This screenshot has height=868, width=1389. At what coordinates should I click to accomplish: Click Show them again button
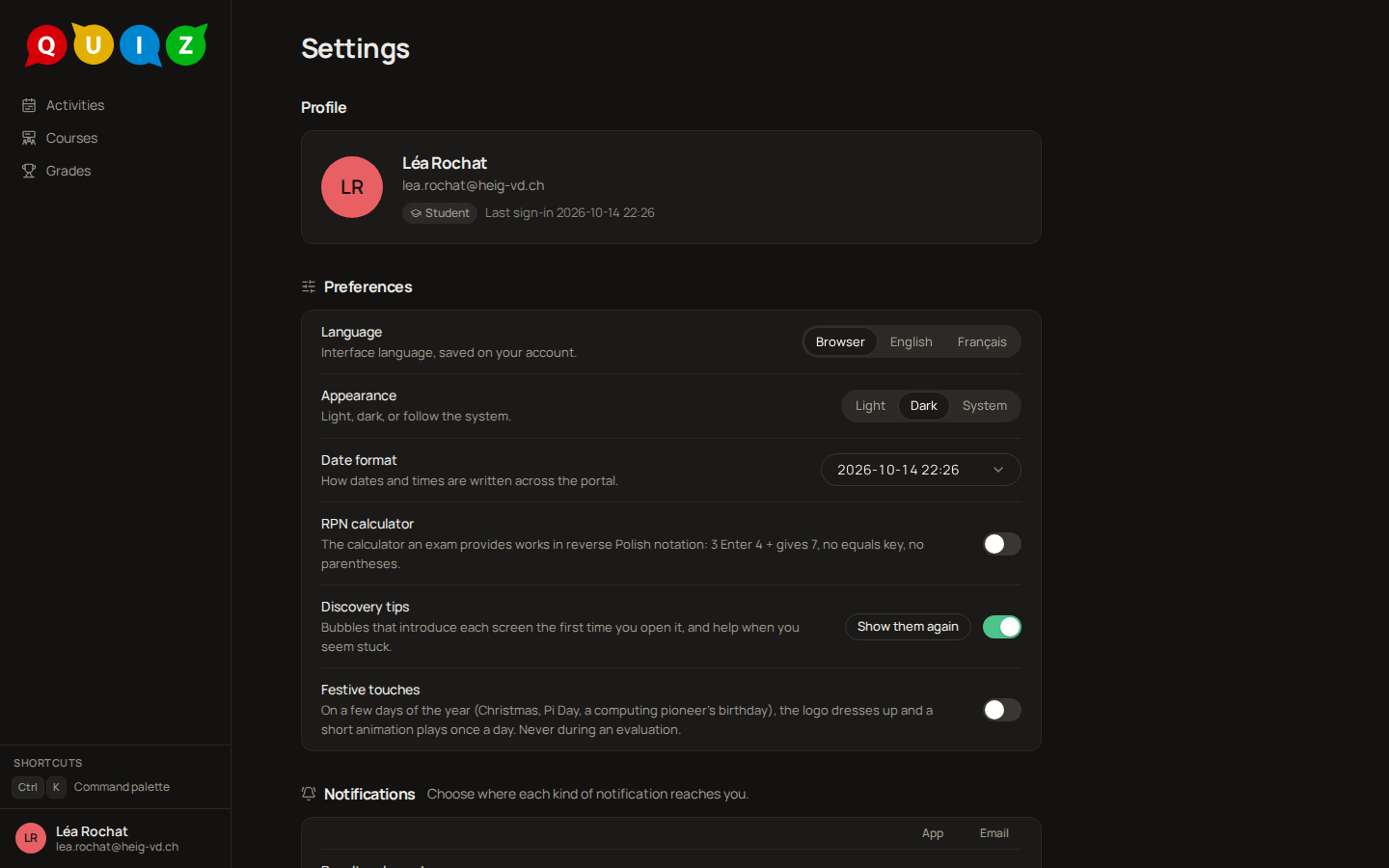coord(908,627)
